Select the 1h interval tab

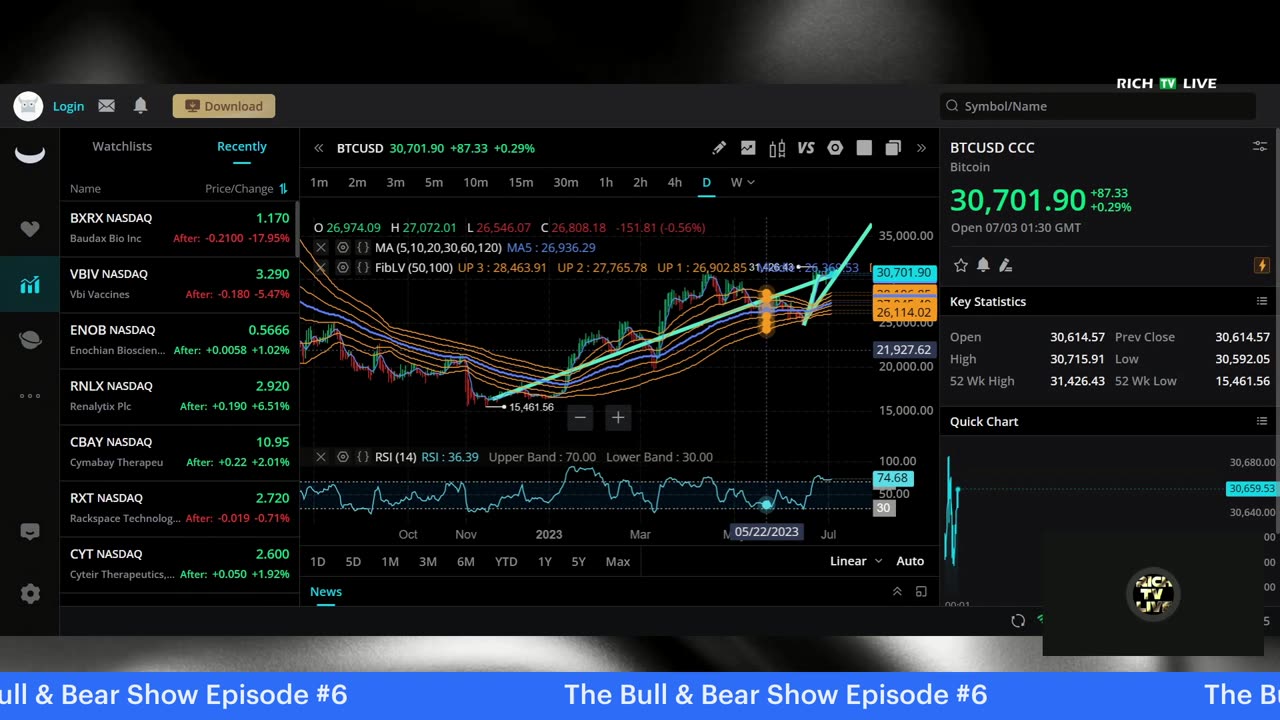(606, 182)
